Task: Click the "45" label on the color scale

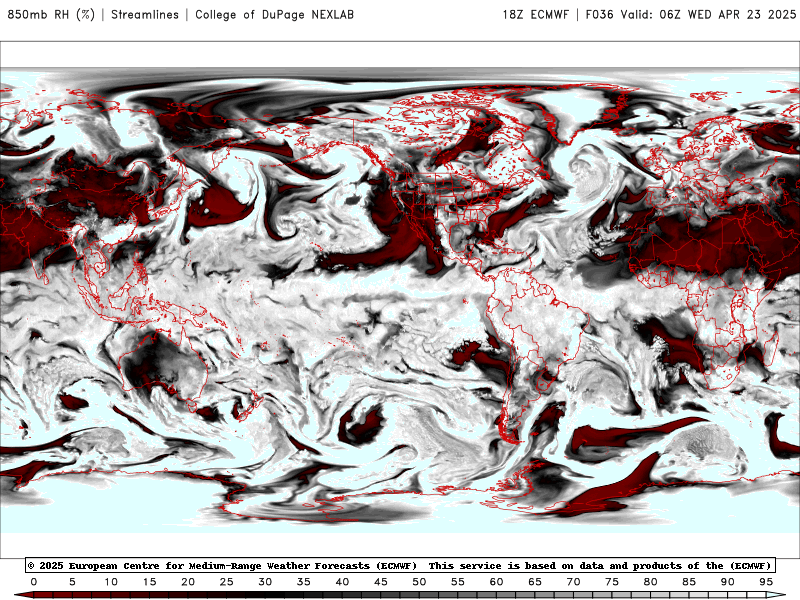Action: [381, 582]
